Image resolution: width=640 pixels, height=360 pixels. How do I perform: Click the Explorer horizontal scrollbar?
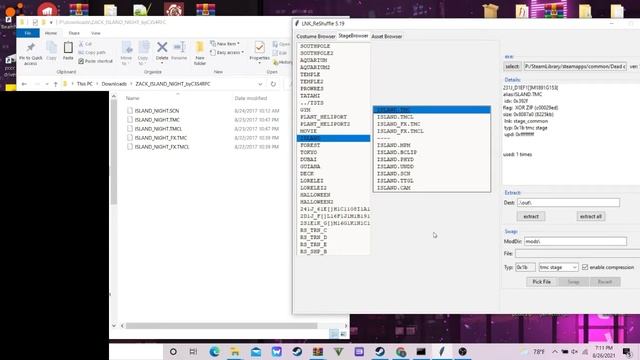(x=221, y=326)
